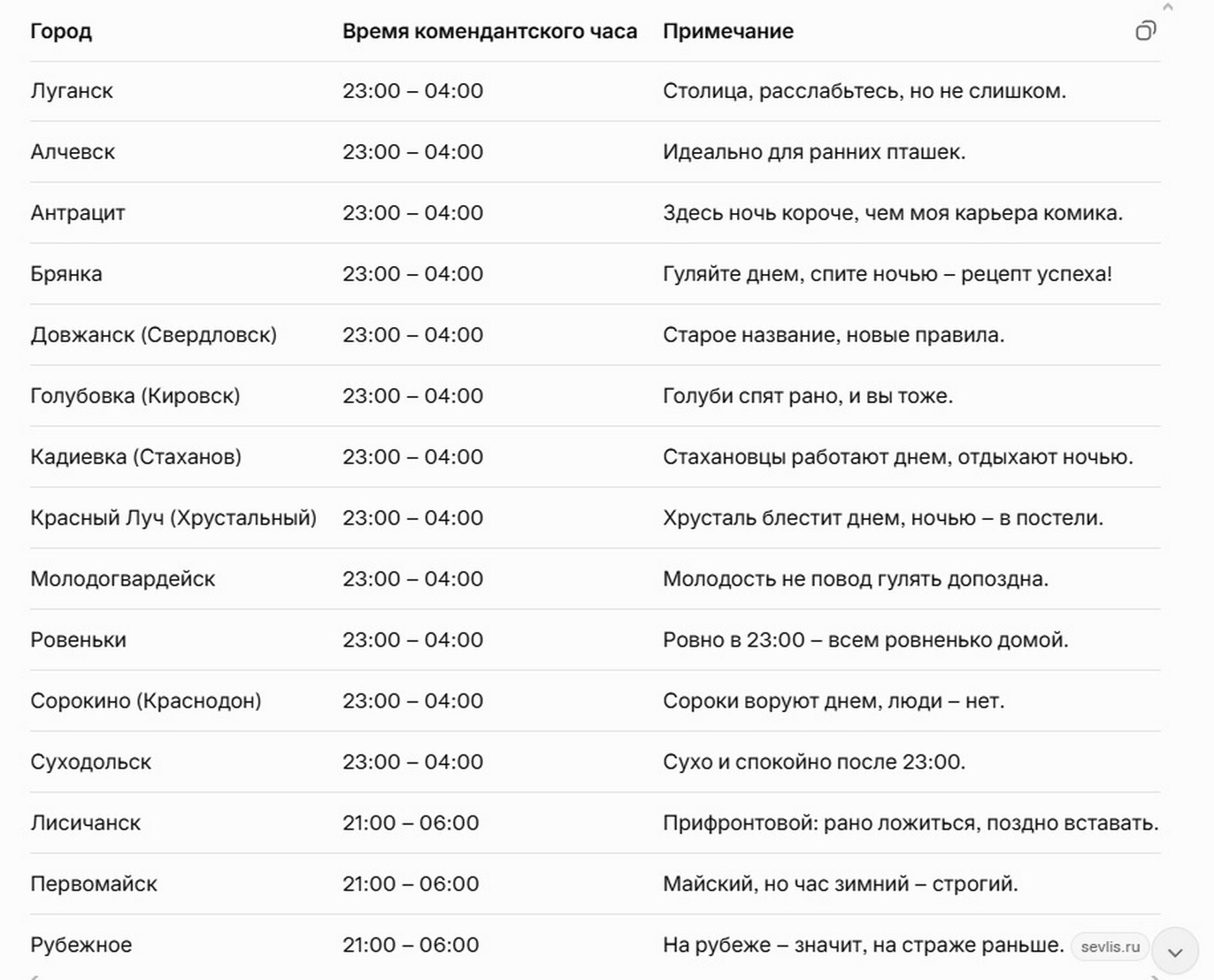Click the Довжанск (Свердловск) city name
The height and width of the screenshot is (980, 1214).
tap(154, 334)
